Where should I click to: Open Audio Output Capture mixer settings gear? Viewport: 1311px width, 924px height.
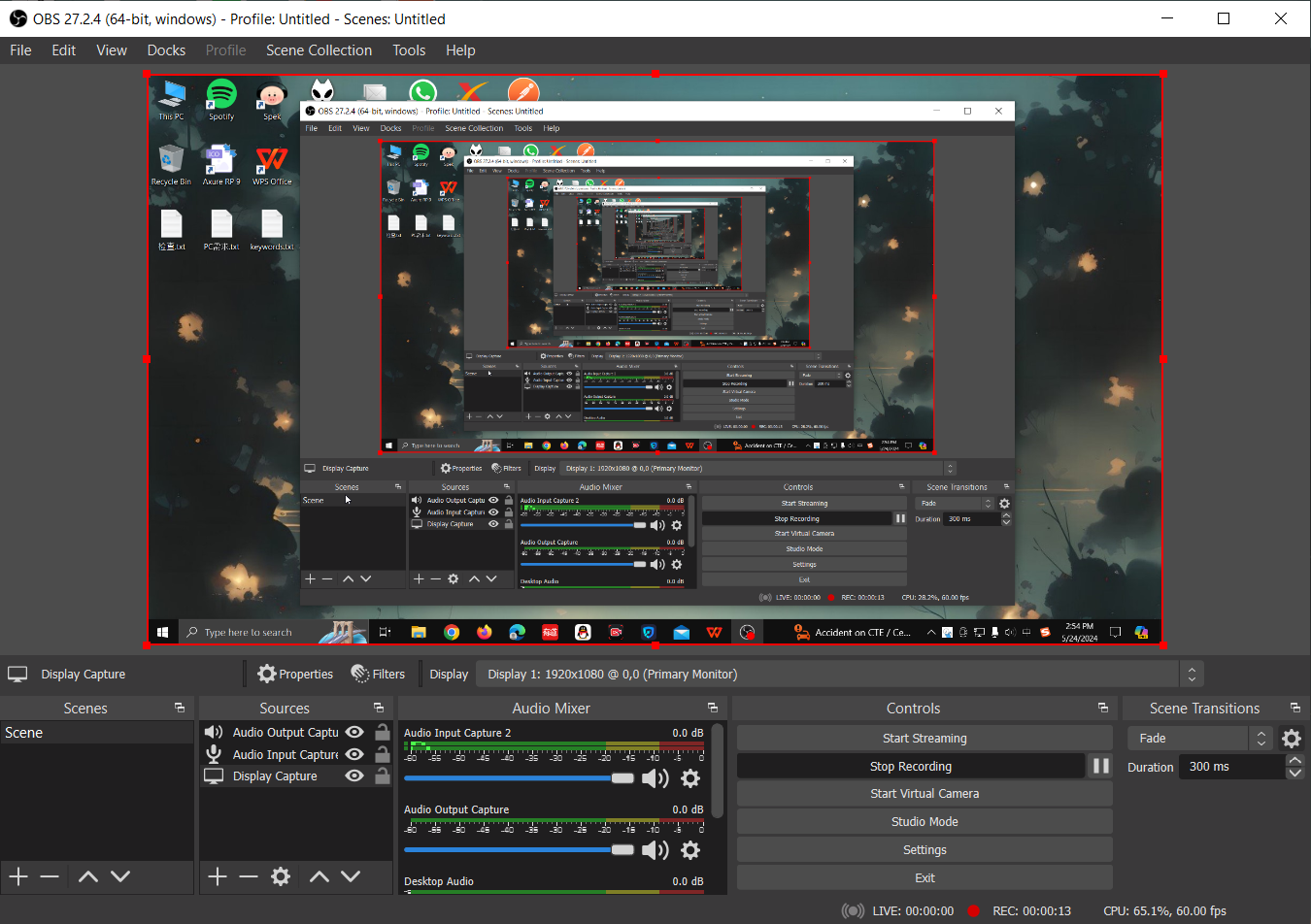[x=690, y=850]
